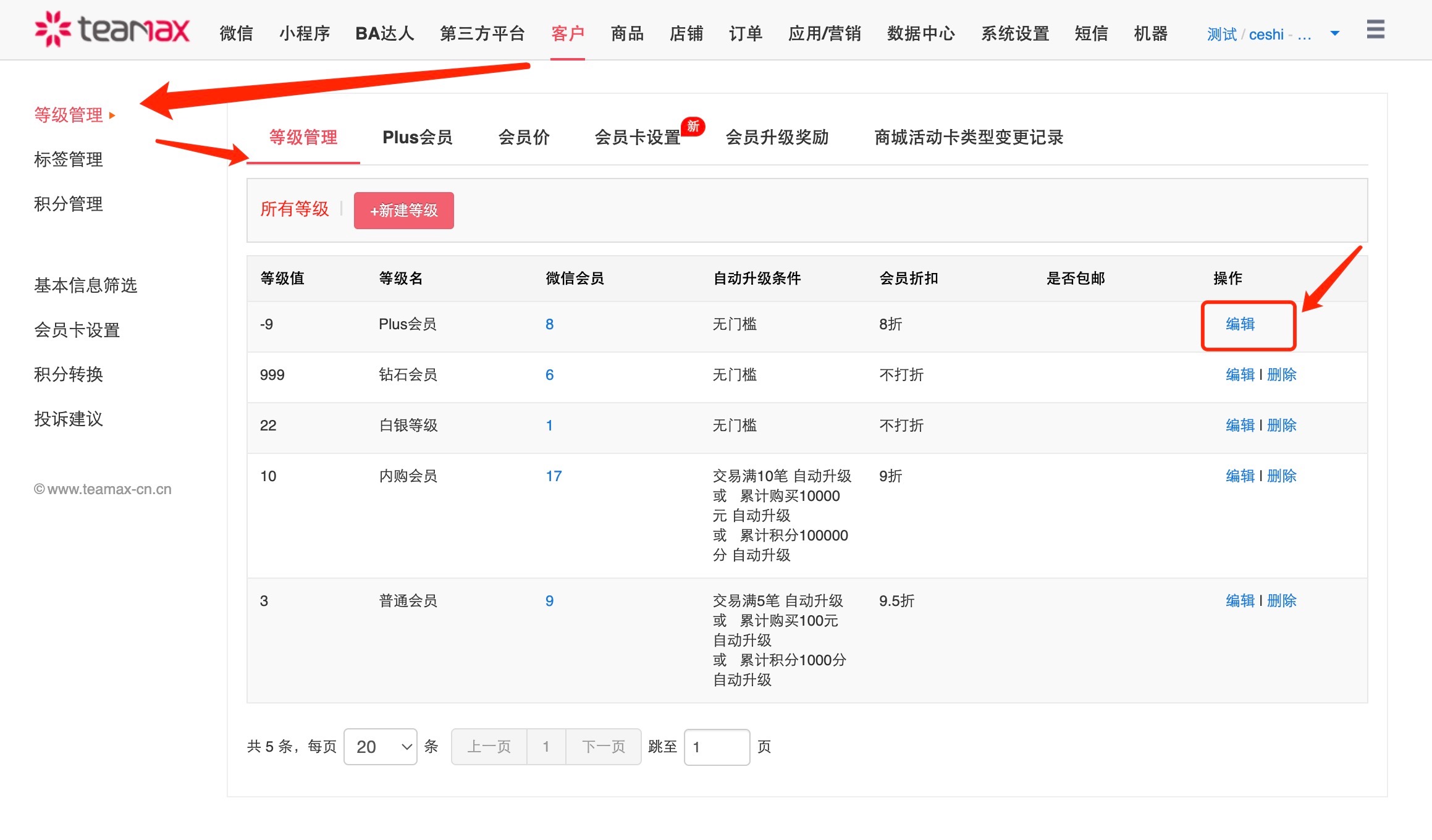Open the 会员卡设置 tab

(637, 137)
